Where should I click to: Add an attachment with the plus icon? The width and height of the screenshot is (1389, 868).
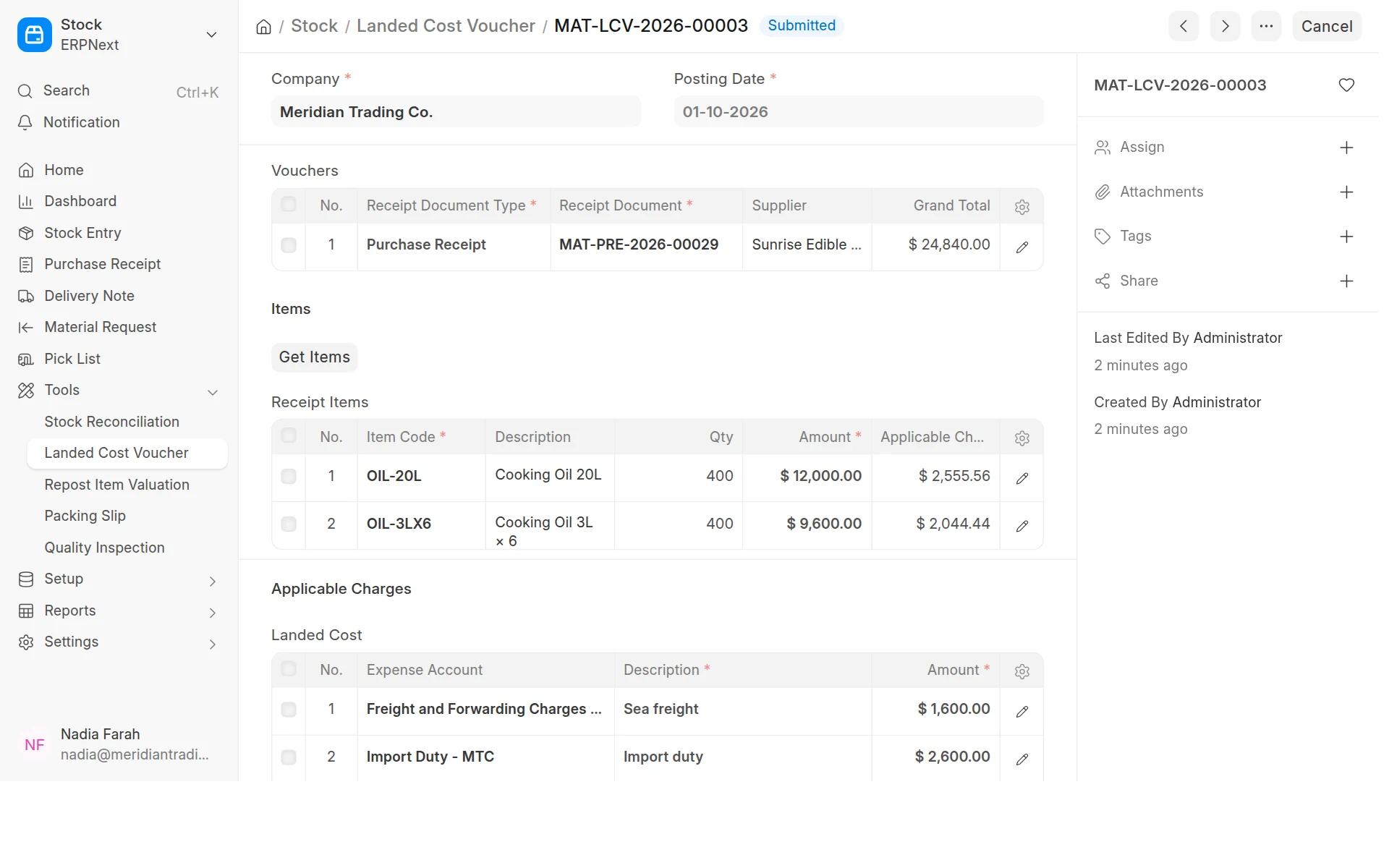tap(1346, 192)
